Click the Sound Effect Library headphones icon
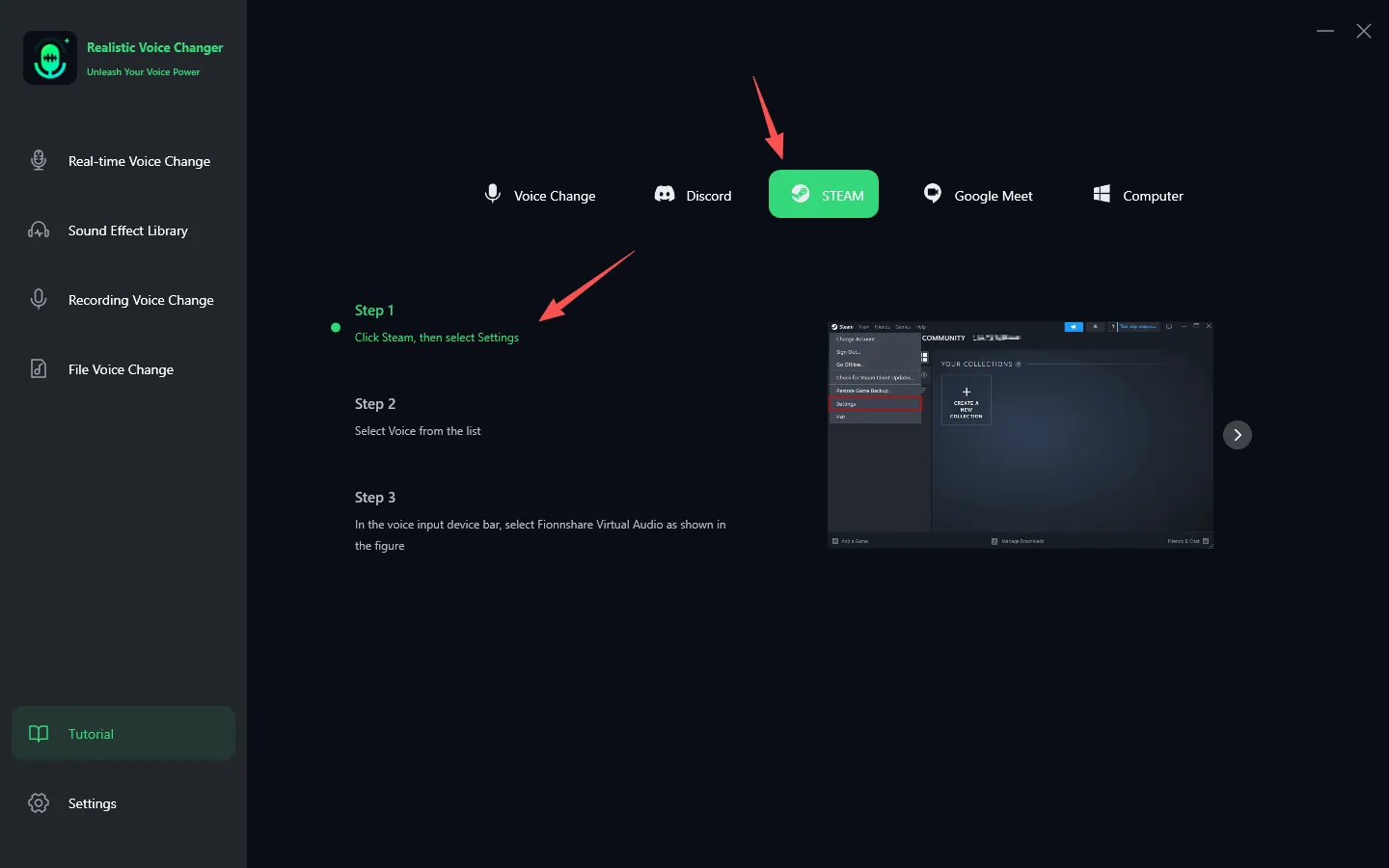The image size is (1389, 868). point(39,231)
